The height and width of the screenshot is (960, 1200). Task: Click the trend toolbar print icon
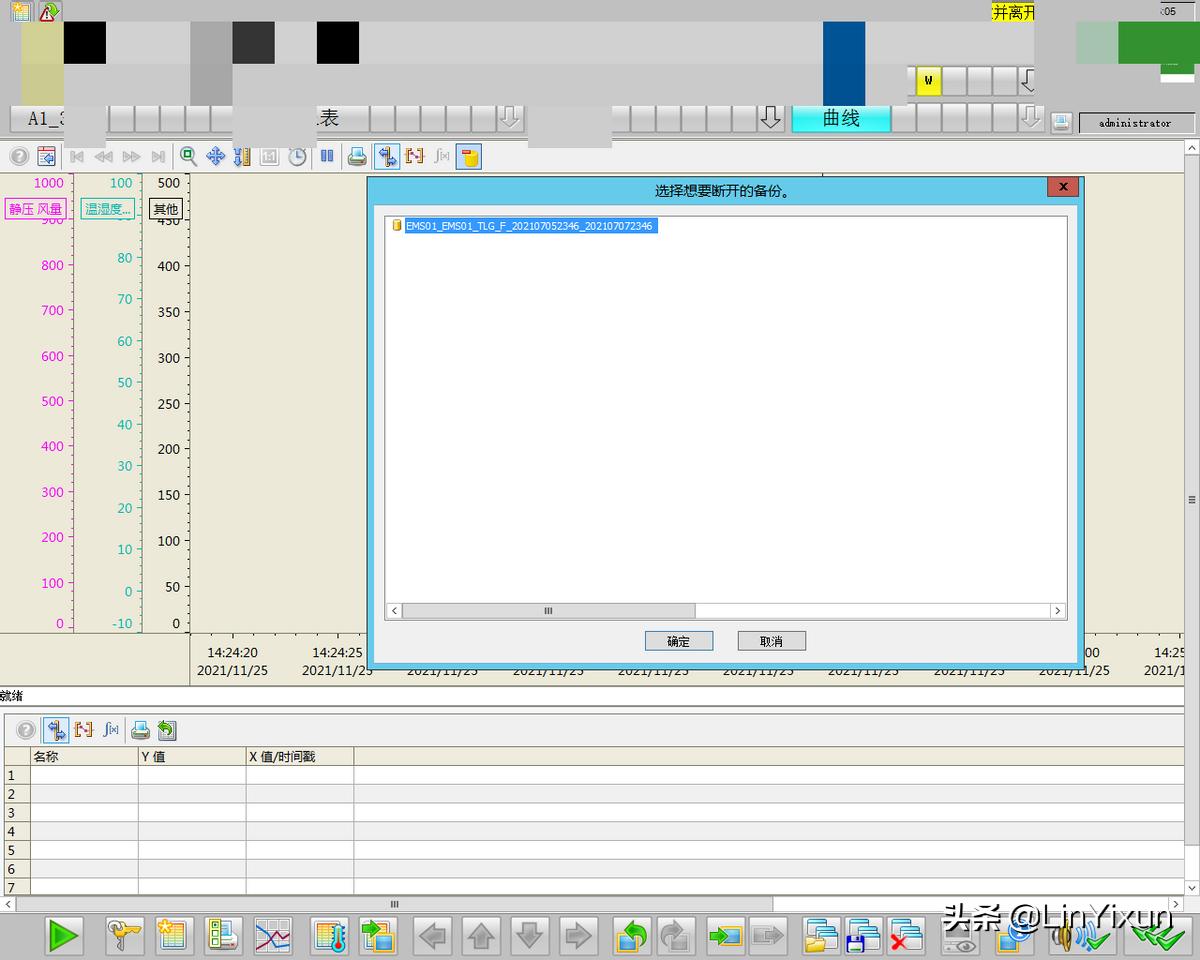point(356,156)
